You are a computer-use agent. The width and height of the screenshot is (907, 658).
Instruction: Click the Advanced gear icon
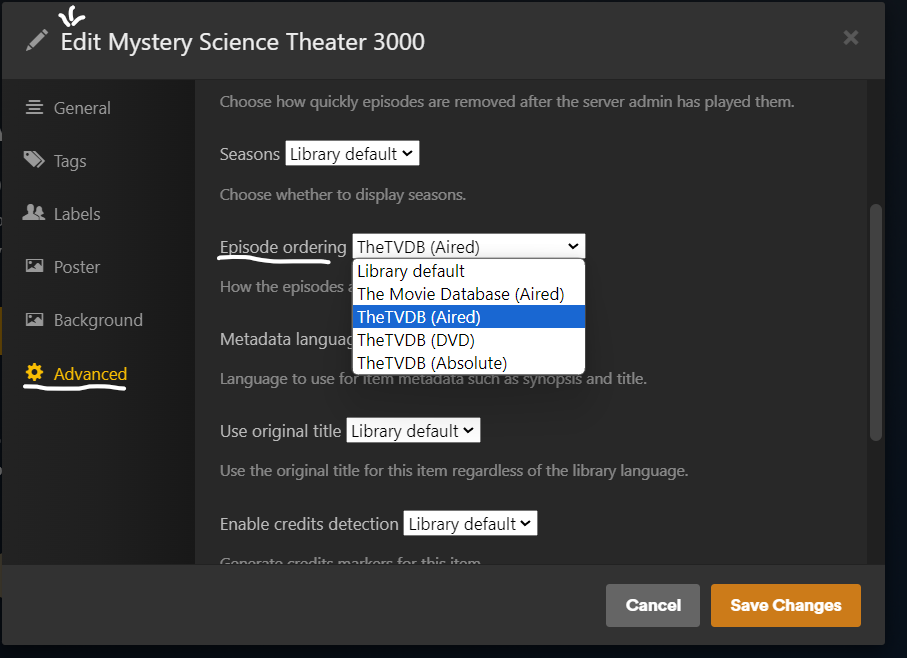point(35,373)
